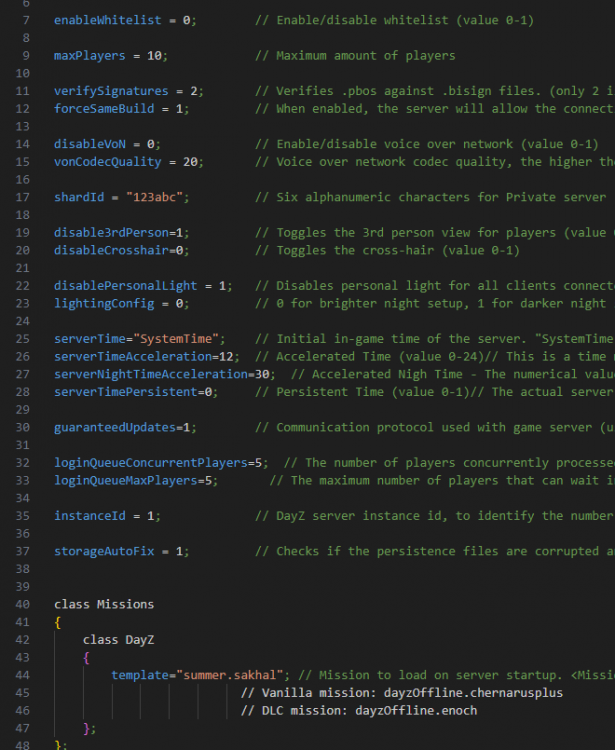Click the Six alphanumeric characters comment
The image size is (615, 750).
[x=430, y=197]
